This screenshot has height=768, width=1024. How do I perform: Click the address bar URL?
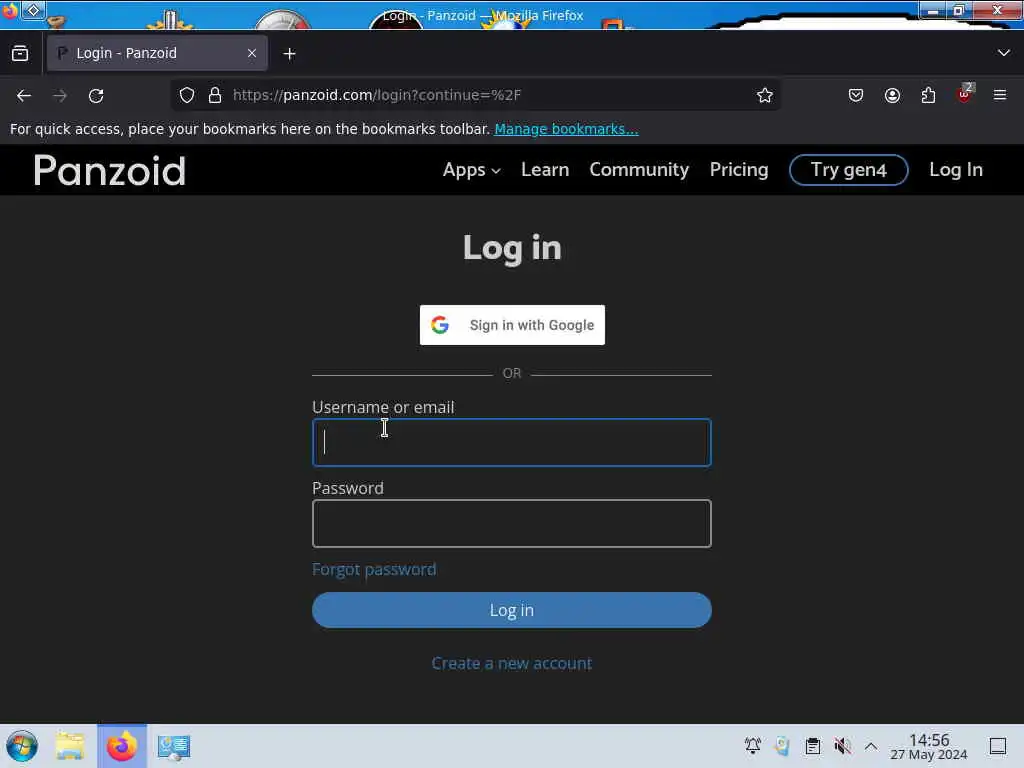pyautogui.click(x=377, y=95)
